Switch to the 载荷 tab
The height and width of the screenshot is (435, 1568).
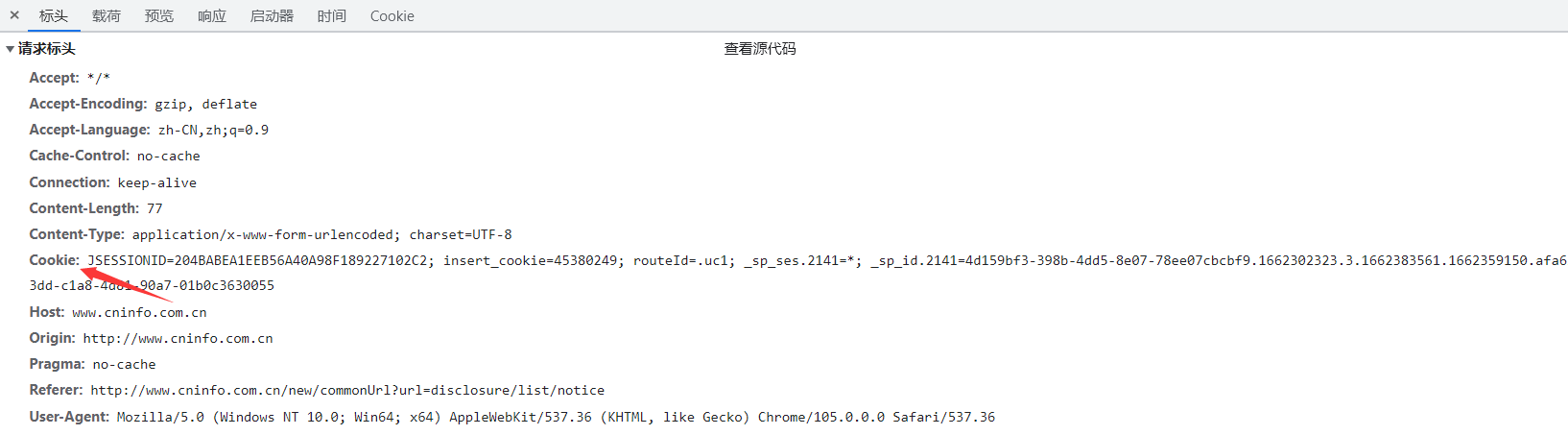[107, 16]
